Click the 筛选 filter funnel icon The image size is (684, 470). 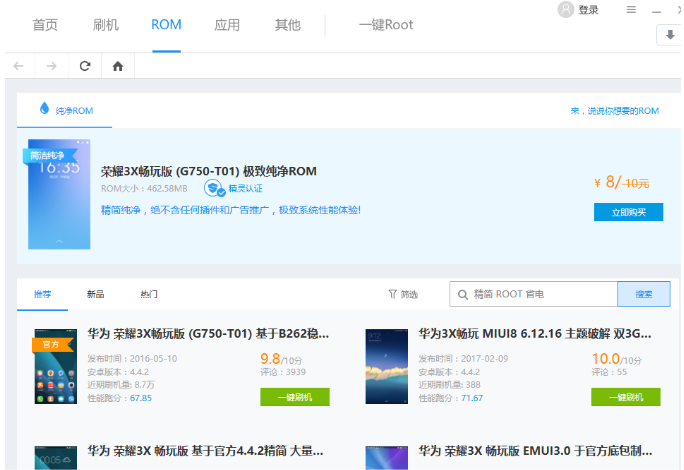393,294
